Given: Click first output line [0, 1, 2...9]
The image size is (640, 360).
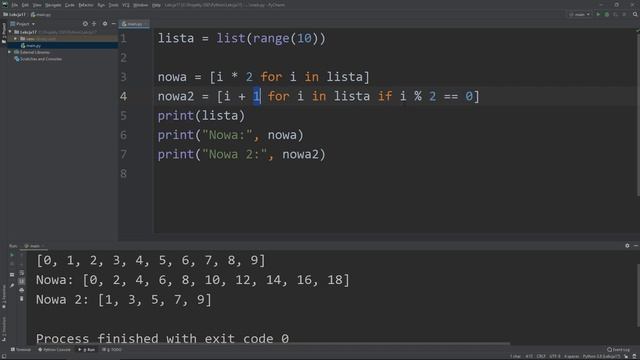Looking at the screenshot, I should [x=151, y=260].
